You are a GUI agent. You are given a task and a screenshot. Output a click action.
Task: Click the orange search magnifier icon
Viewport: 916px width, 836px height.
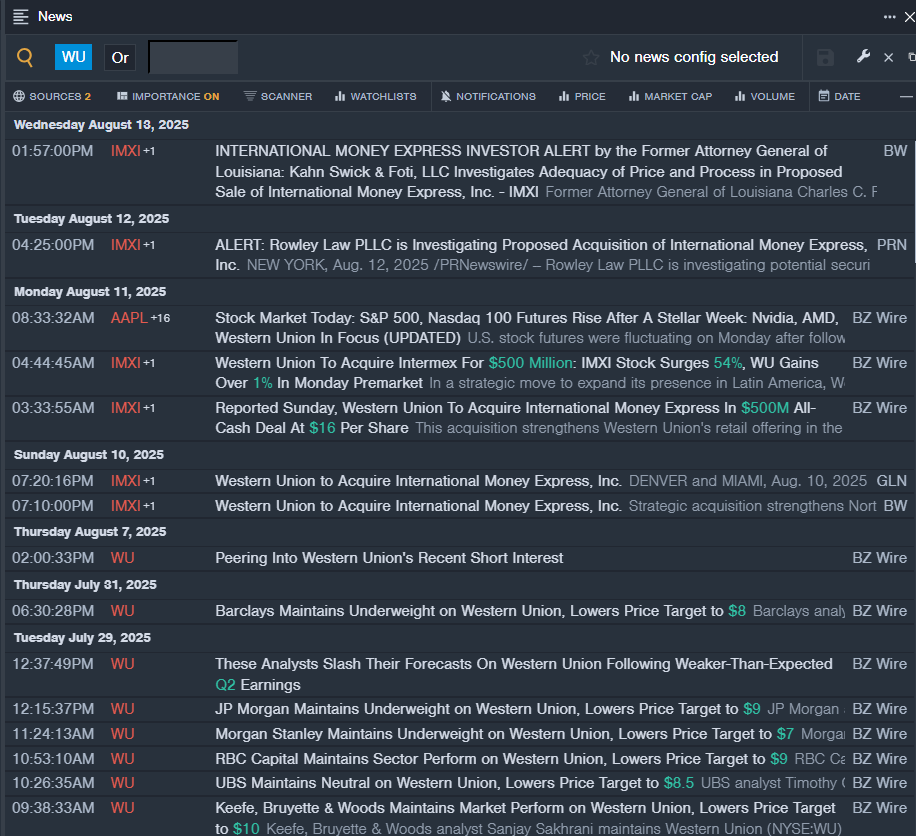(x=25, y=57)
